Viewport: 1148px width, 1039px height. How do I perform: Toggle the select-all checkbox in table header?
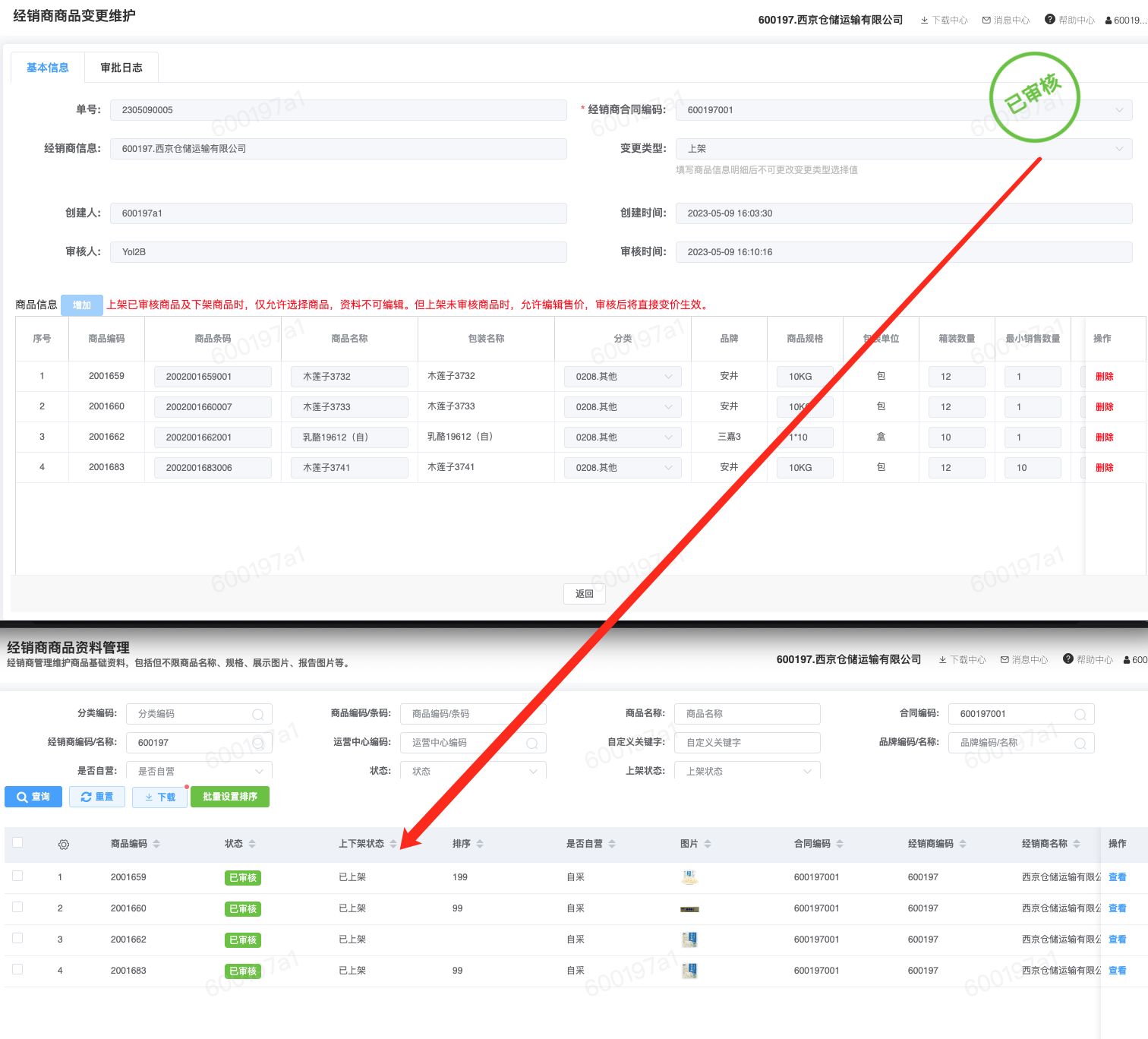click(x=17, y=842)
